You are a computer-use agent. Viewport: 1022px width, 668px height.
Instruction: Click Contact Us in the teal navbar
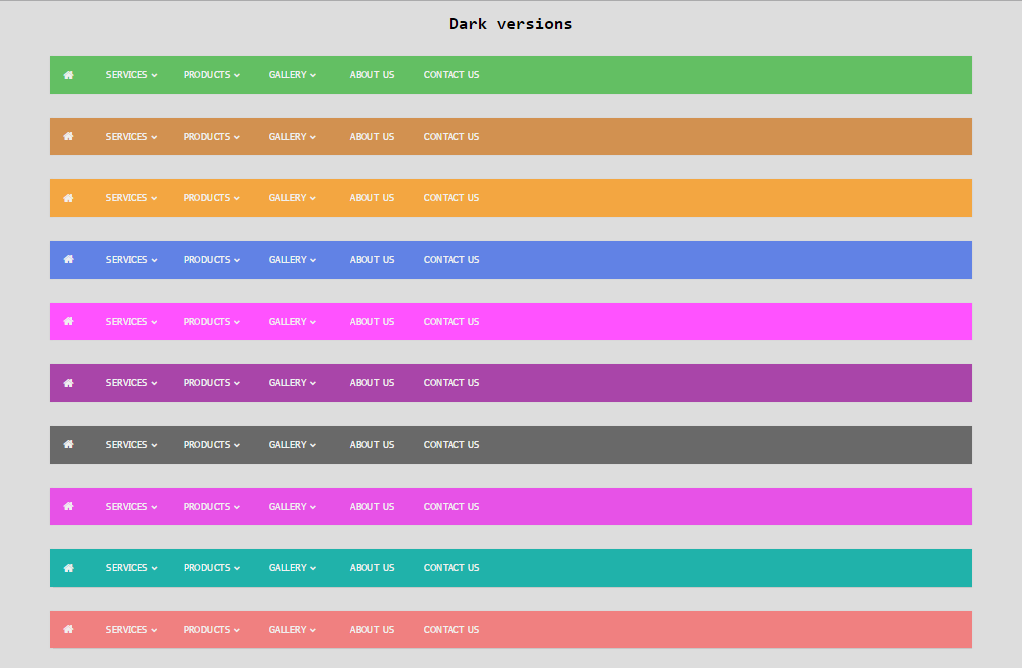click(x=451, y=568)
